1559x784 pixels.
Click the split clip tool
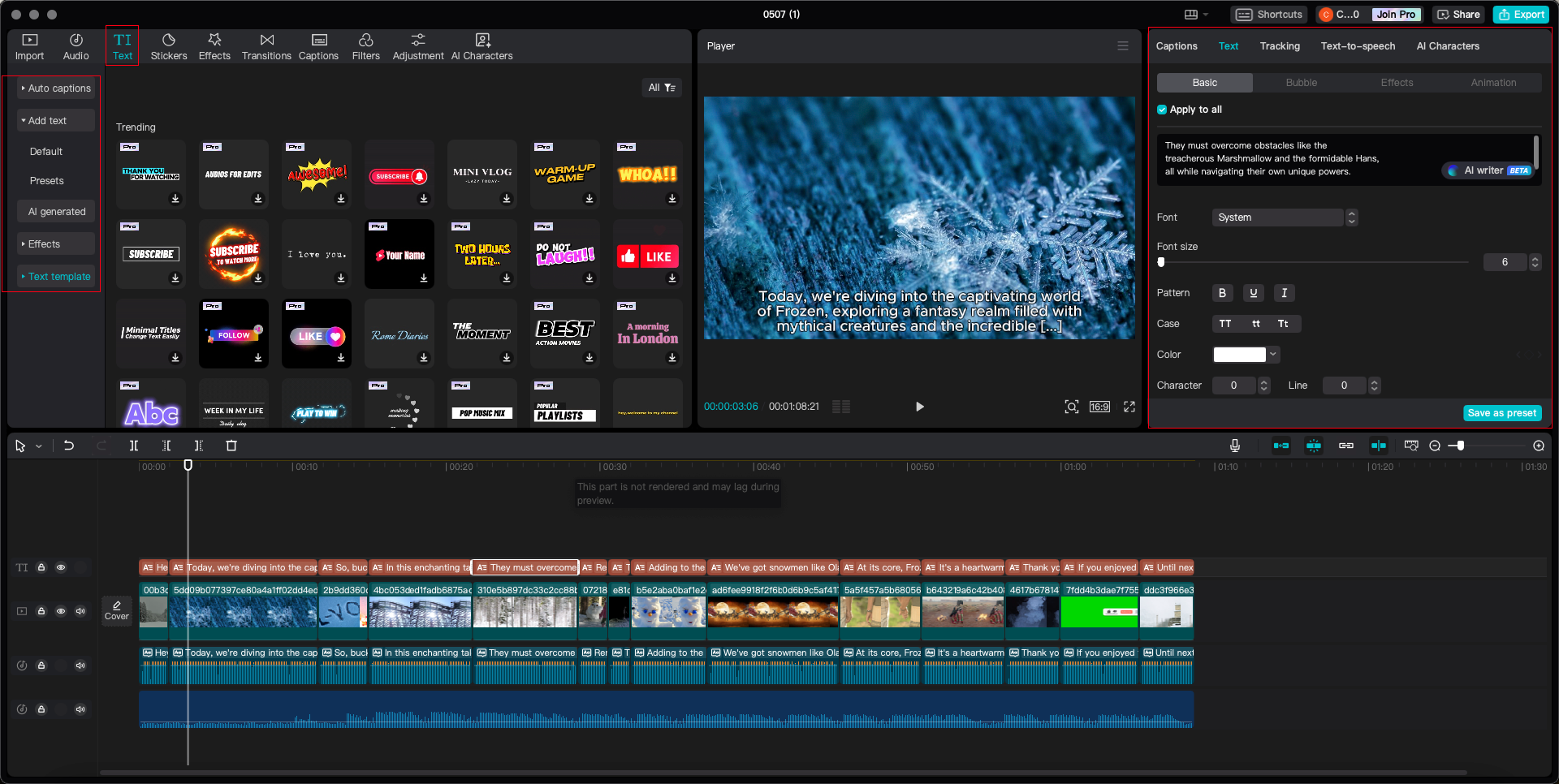pyautogui.click(x=134, y=446)
